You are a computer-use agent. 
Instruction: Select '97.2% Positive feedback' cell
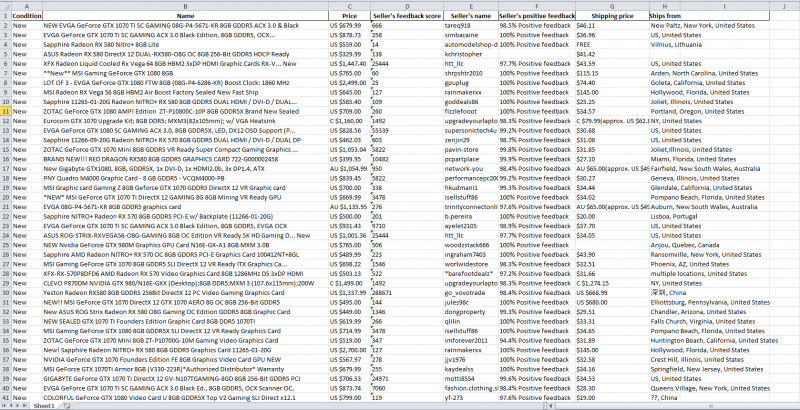[x=537, y=273]
